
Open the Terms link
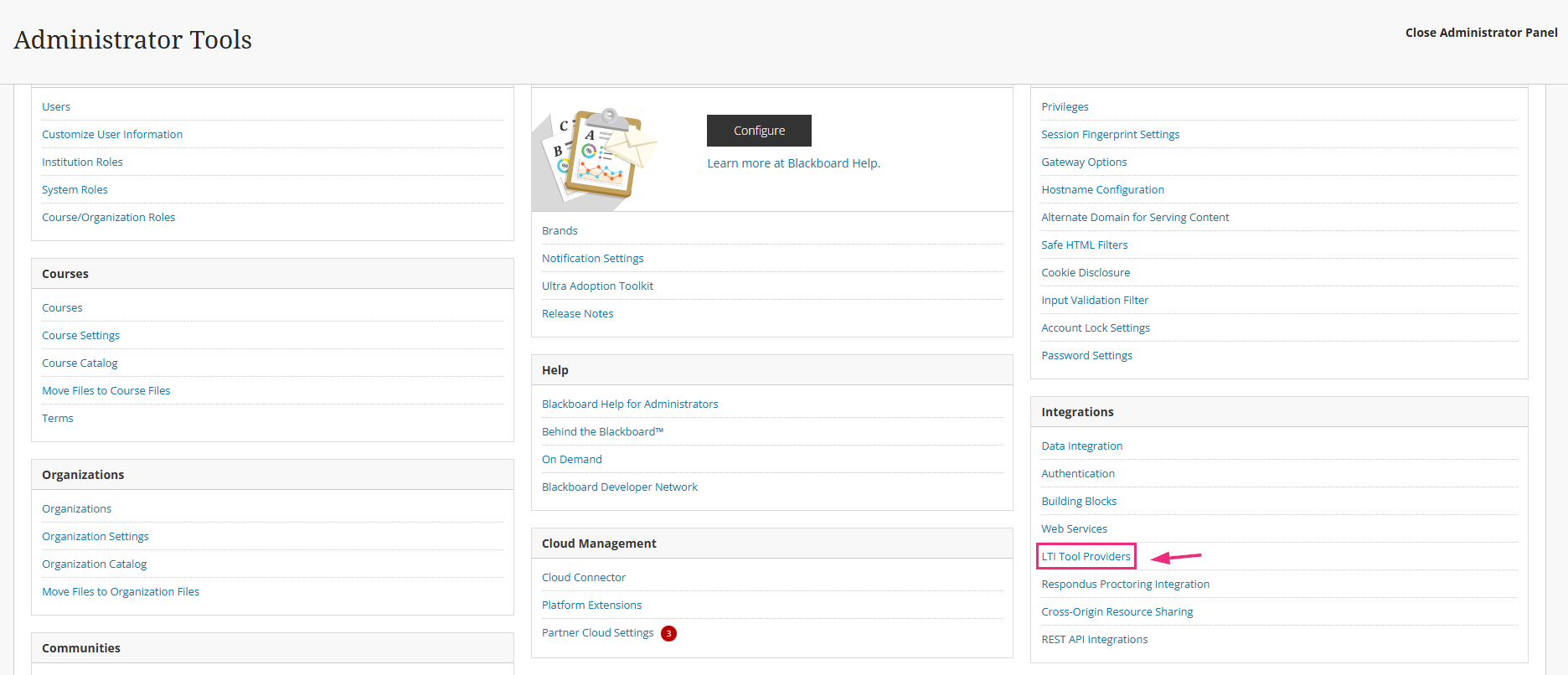point(57,419)
